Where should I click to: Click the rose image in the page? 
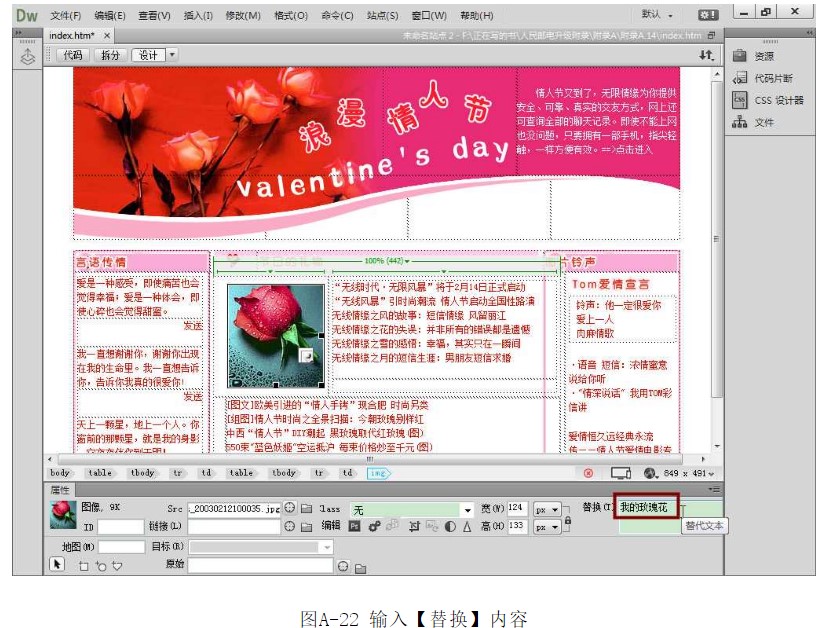pyautogui.click(x=275, y=336)
